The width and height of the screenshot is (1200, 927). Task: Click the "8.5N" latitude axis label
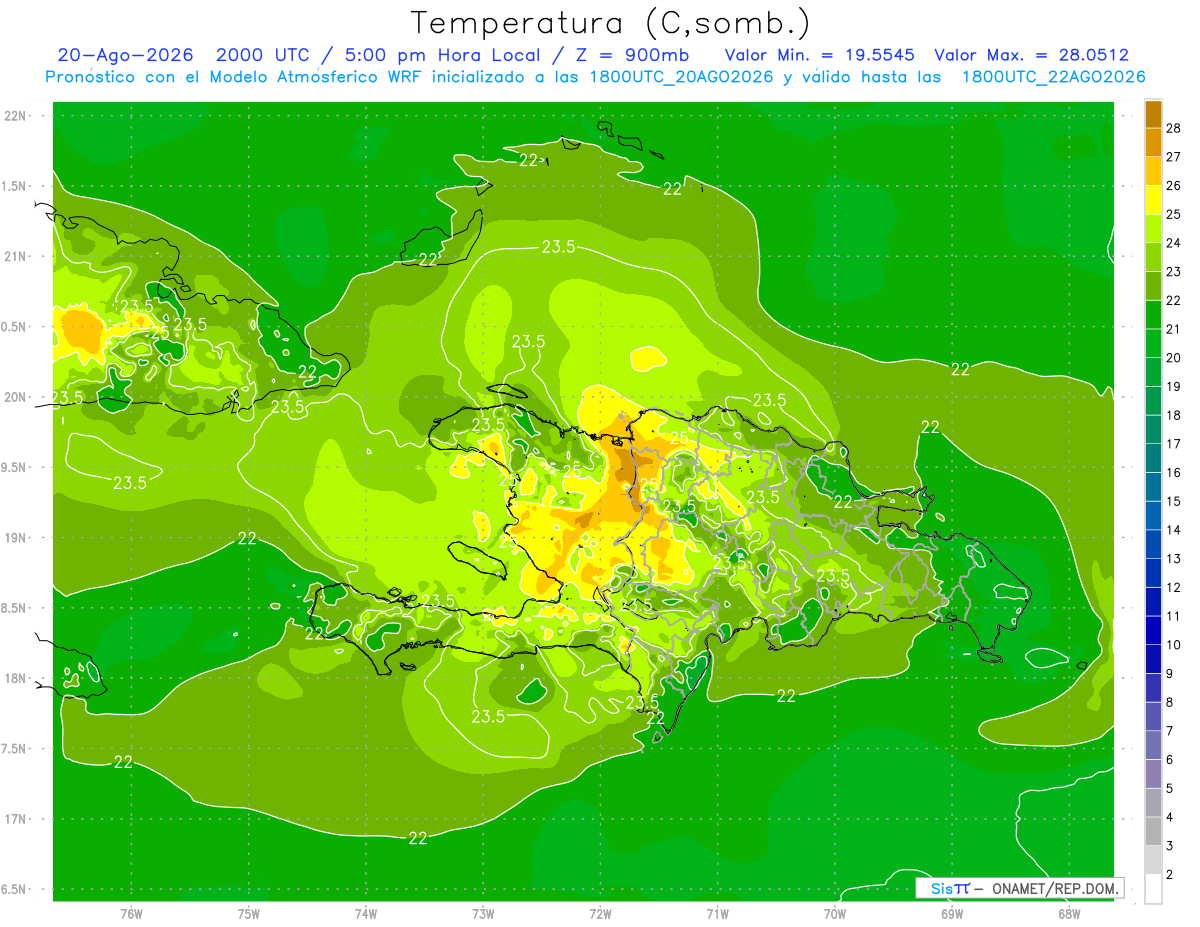click(14, 608)
